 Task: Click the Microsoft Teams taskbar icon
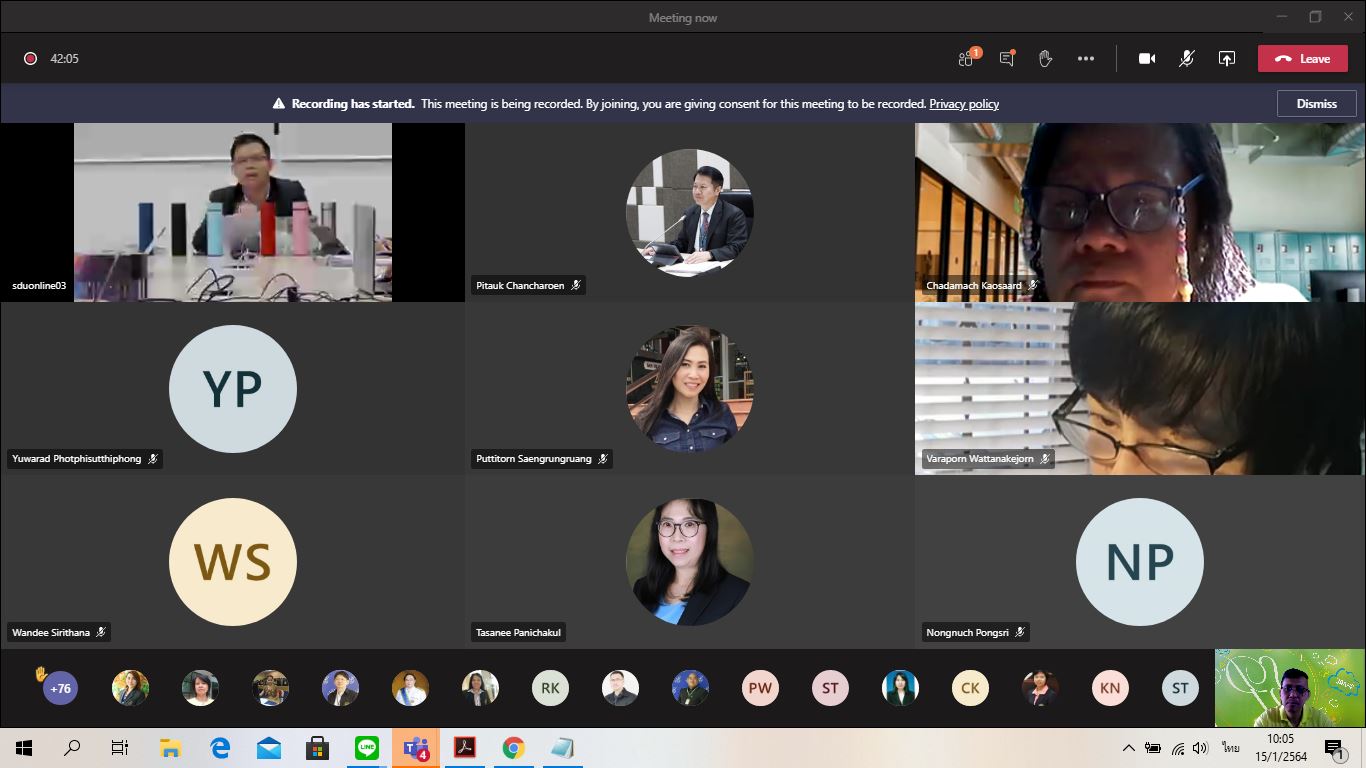tap(416, 748)
